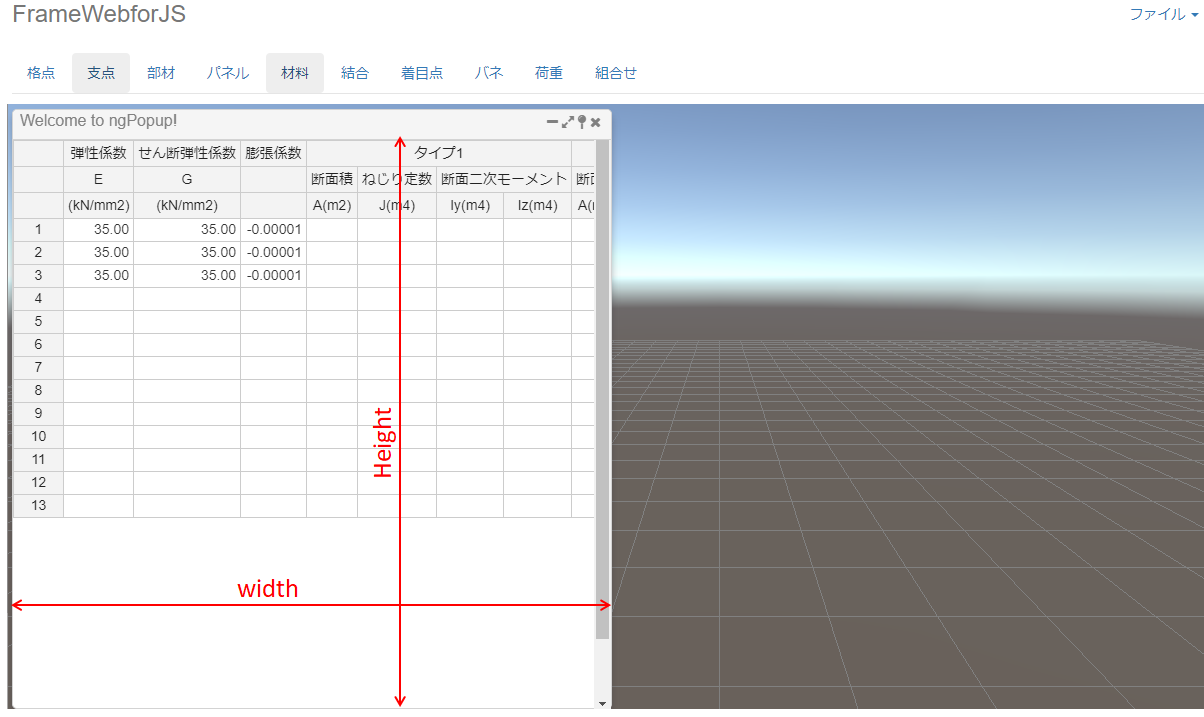Select the 支点 tab
Viewport: 1204px width, 717px height.
click(x=100, y=72)
